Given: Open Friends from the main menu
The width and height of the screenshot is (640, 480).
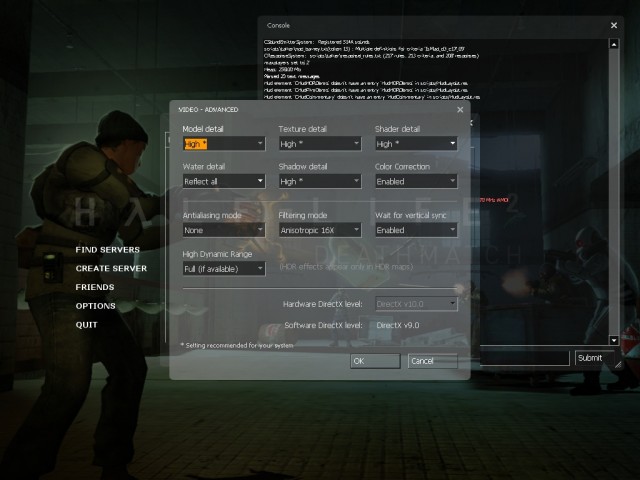Looking at the screenshot, I should [95, 287].
